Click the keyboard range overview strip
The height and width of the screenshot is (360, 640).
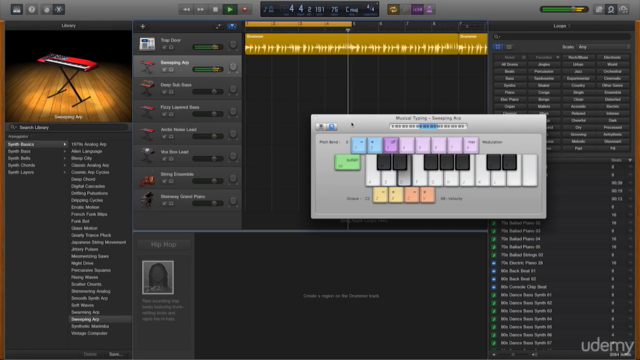[x=428, y=127]
